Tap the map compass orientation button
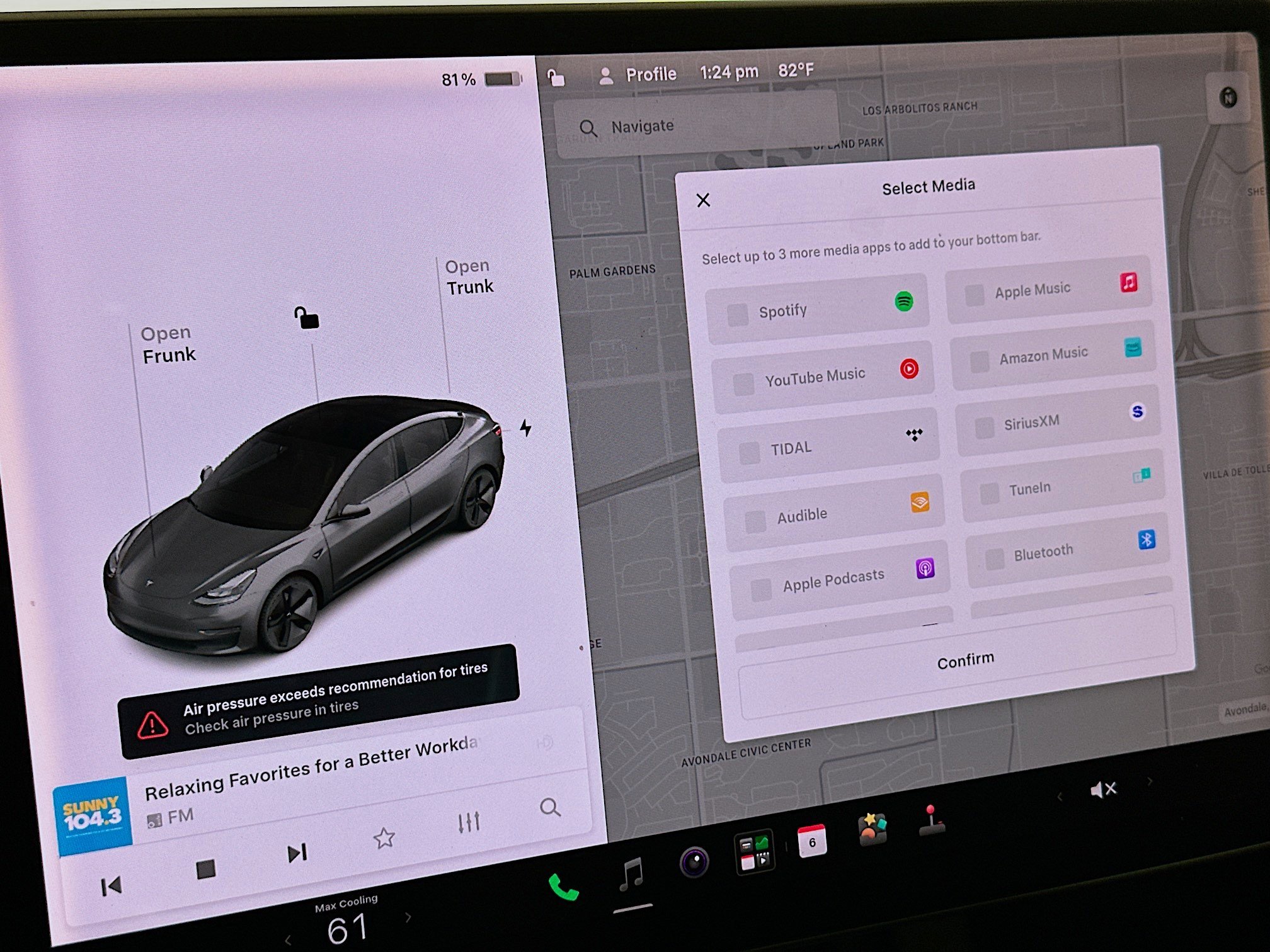 tap(1228, 97)
